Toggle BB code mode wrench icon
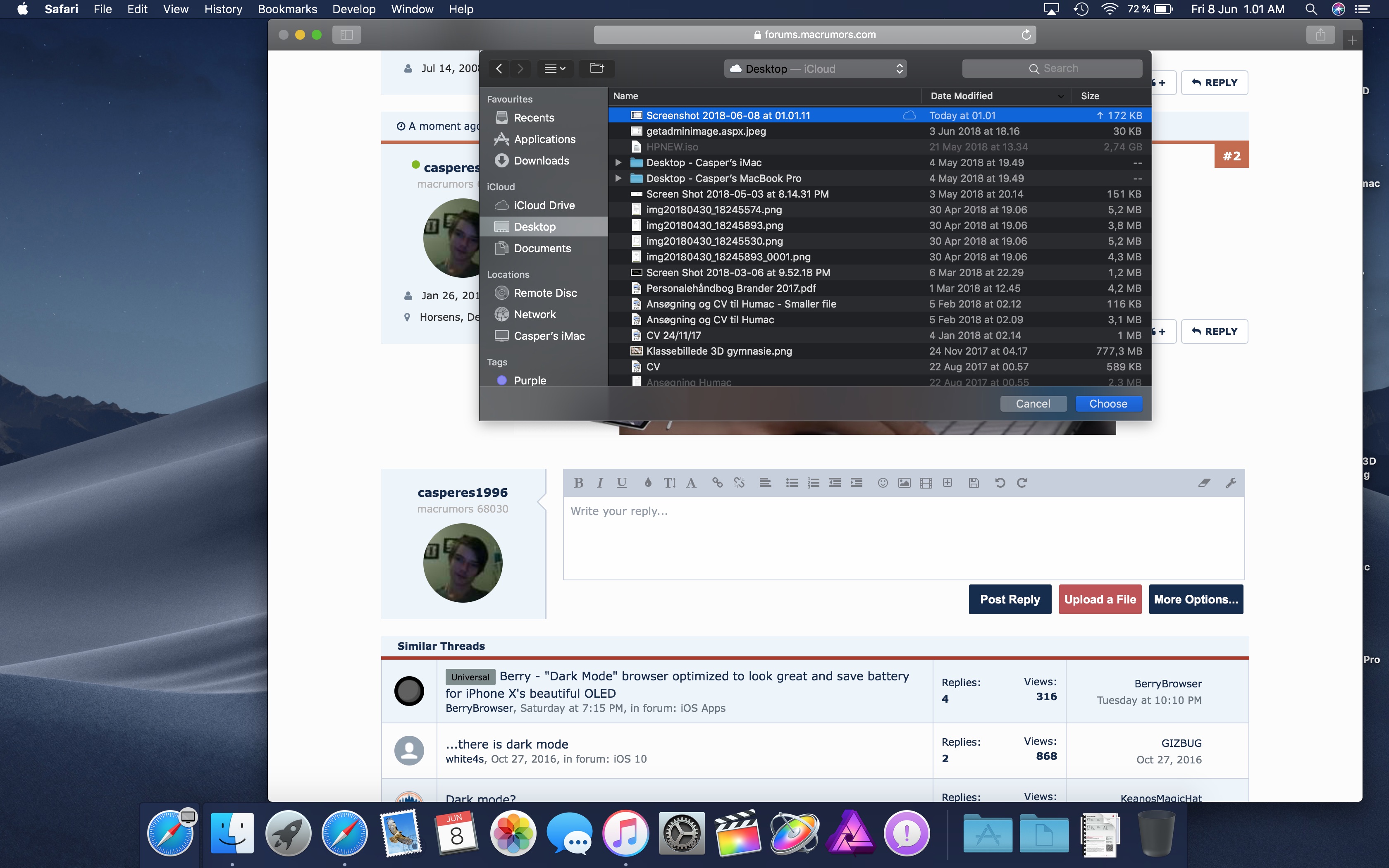 pyautogui.click(x=1231, y=483)
